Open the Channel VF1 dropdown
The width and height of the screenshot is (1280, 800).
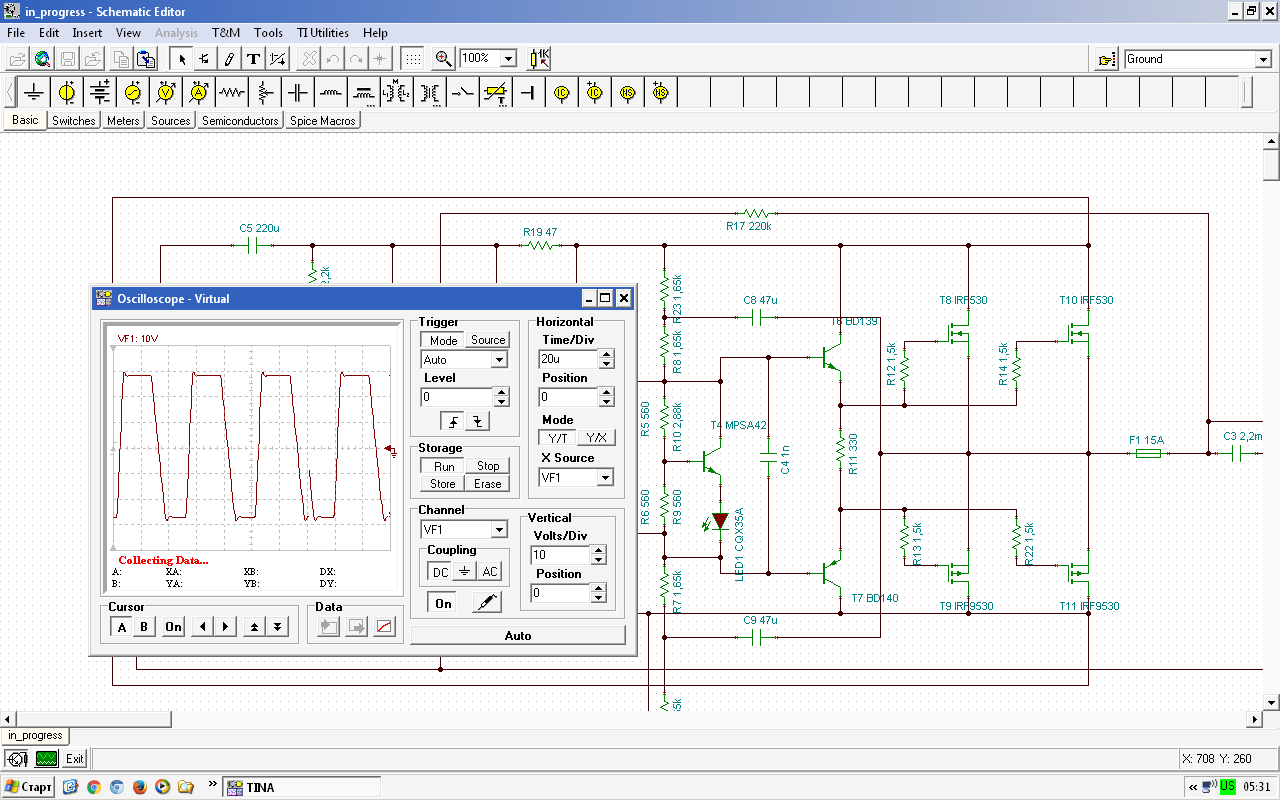tap(499, 530)
